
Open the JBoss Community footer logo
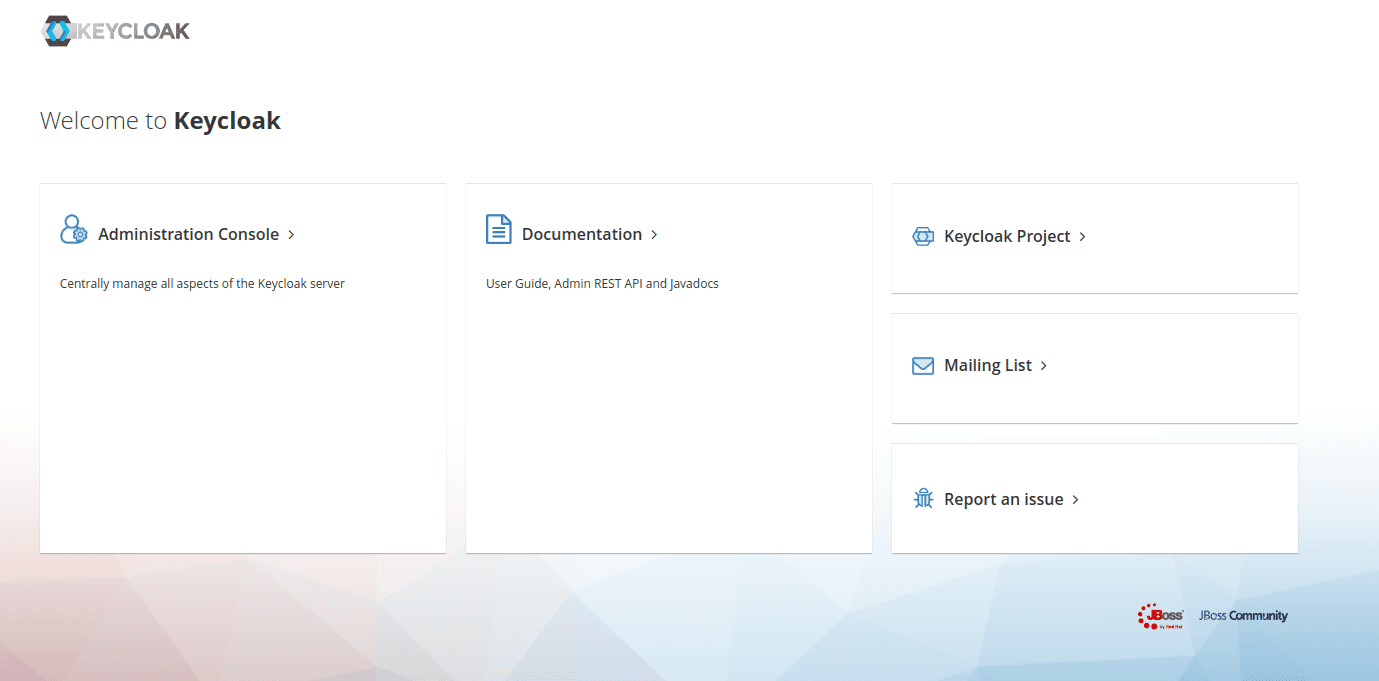1243,616
